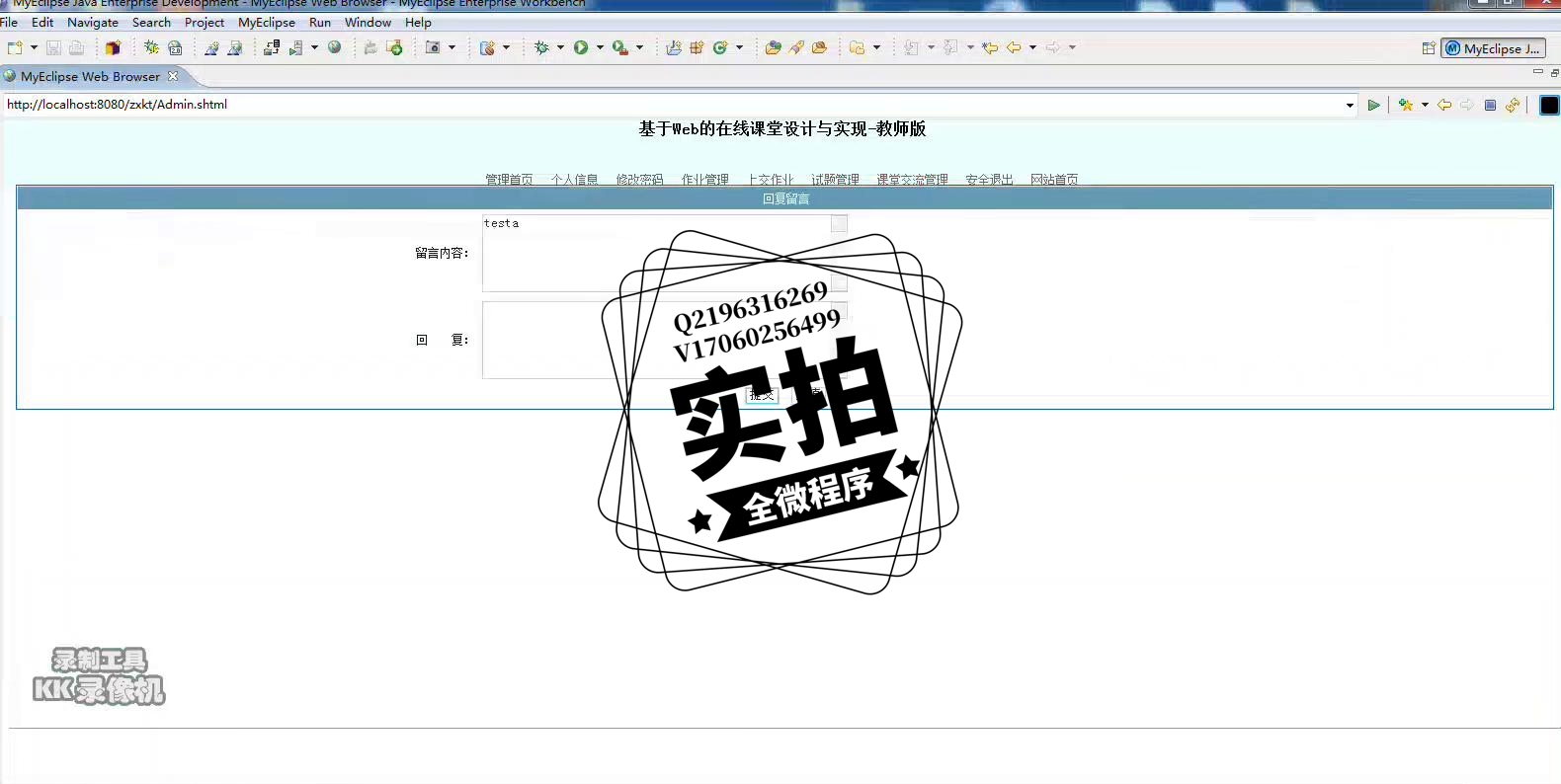Open the Project menu
This screenshot has width=1561, height=784.
point(205,22)
